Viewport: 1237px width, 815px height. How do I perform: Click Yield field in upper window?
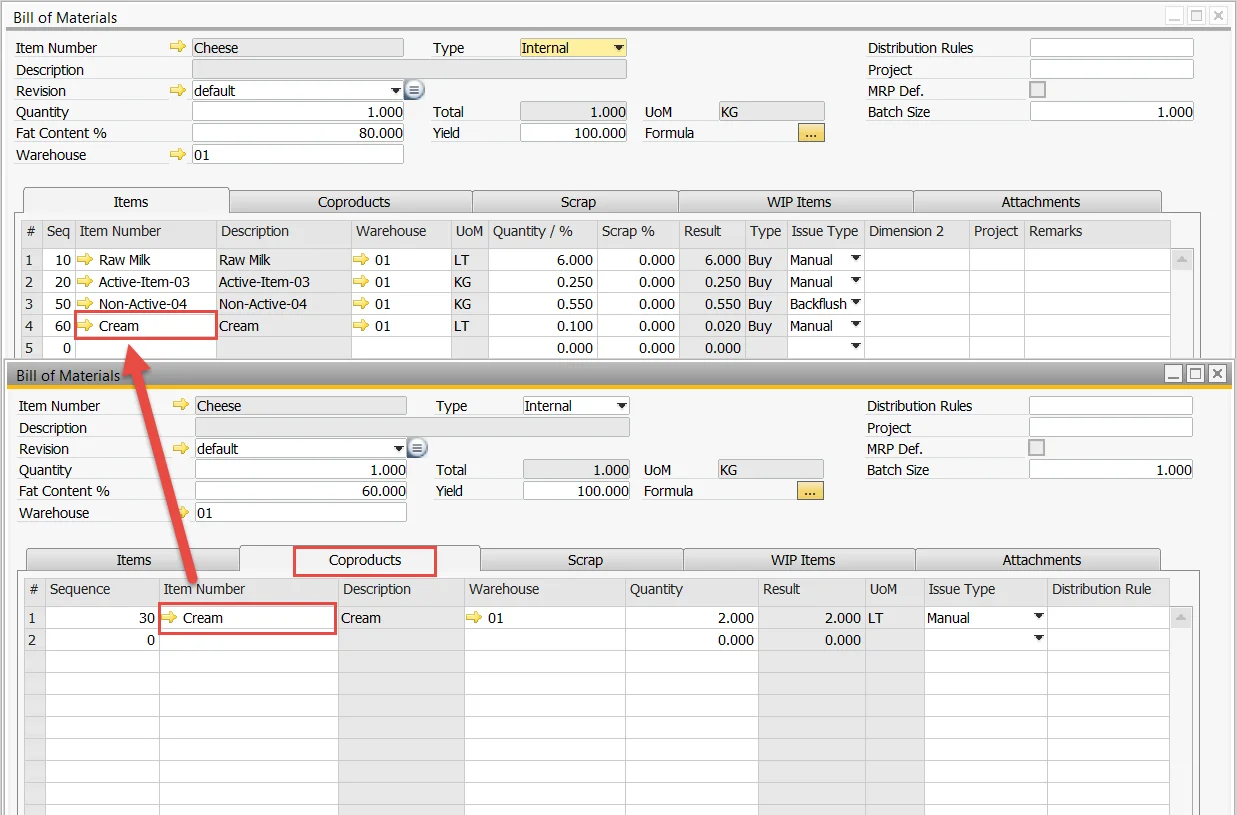click(x=574, y=133)
